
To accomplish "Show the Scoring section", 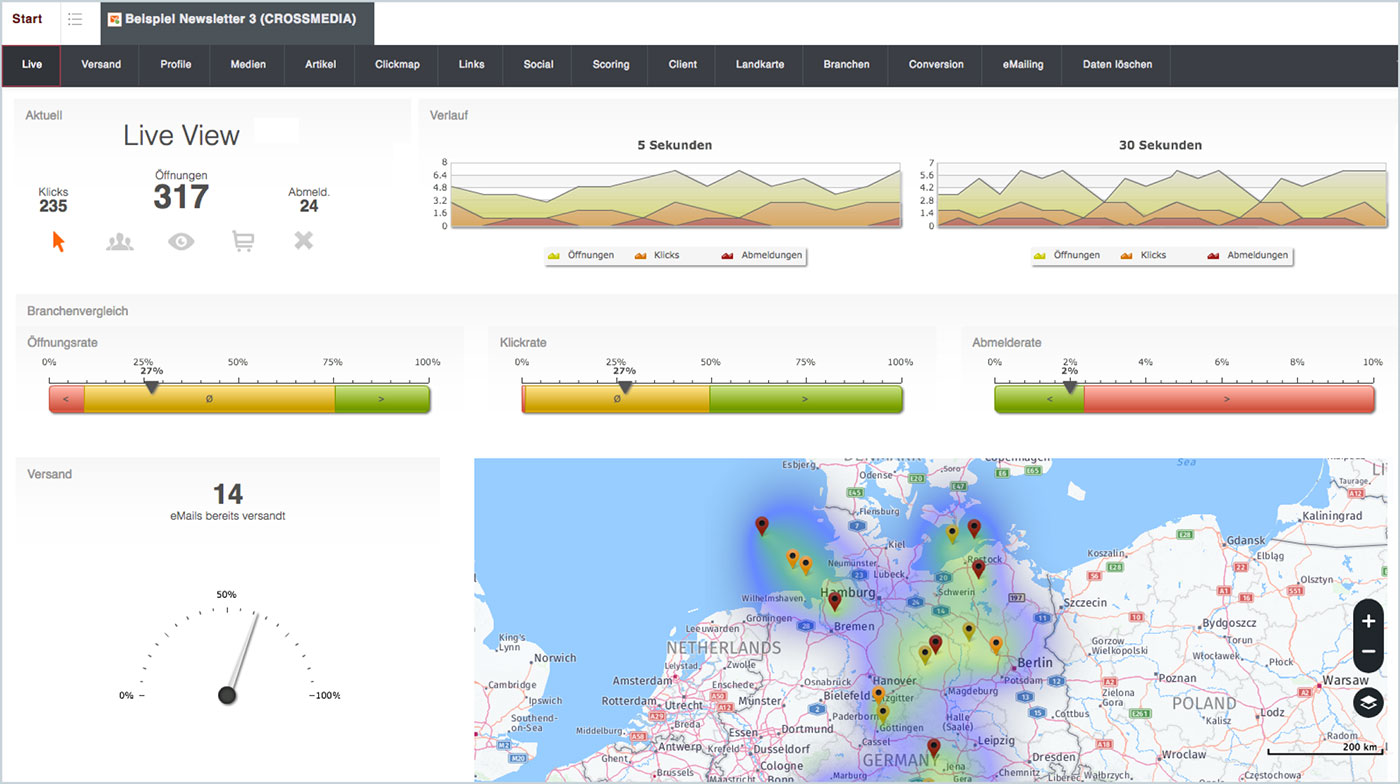I will (x=611, y=65).
